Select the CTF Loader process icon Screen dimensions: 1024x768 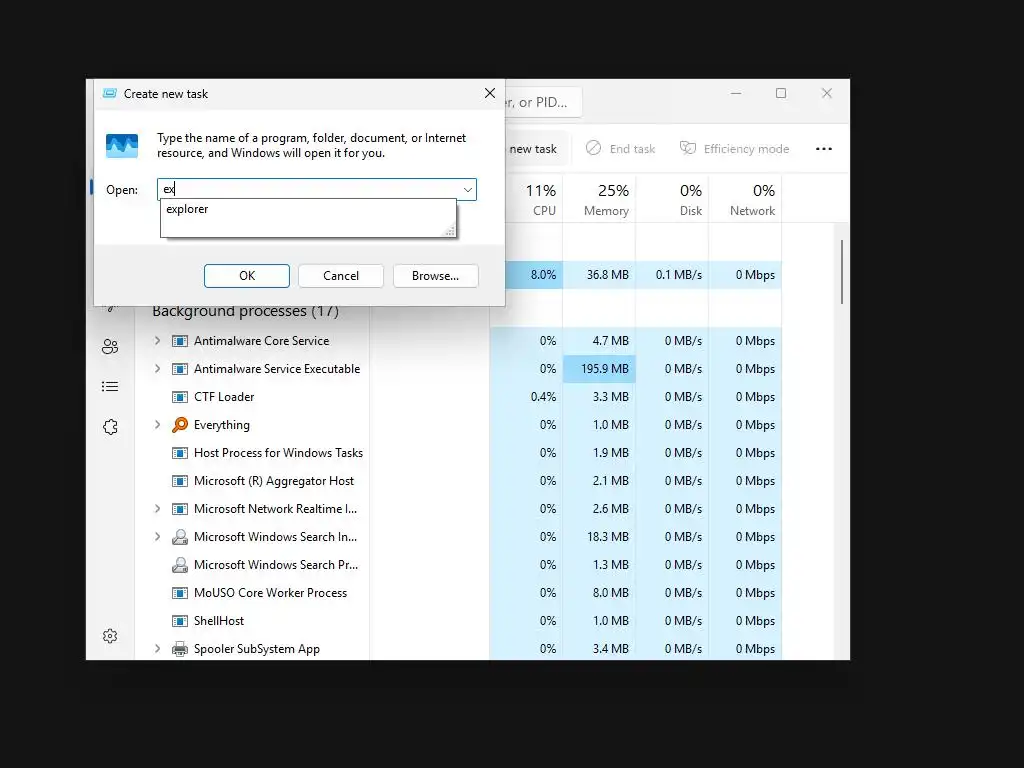180,397
